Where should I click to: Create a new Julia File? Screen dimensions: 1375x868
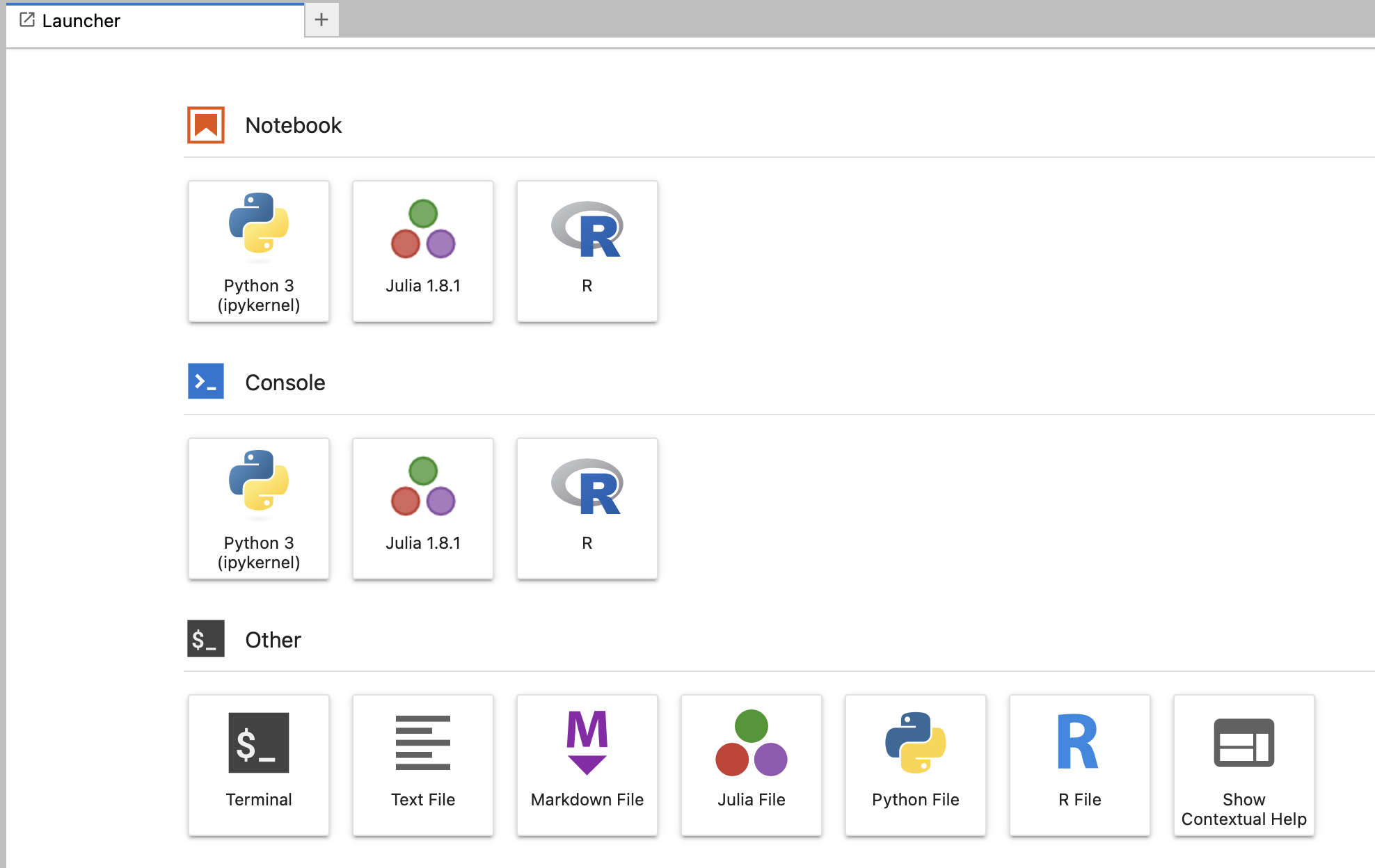click(751, 765)
